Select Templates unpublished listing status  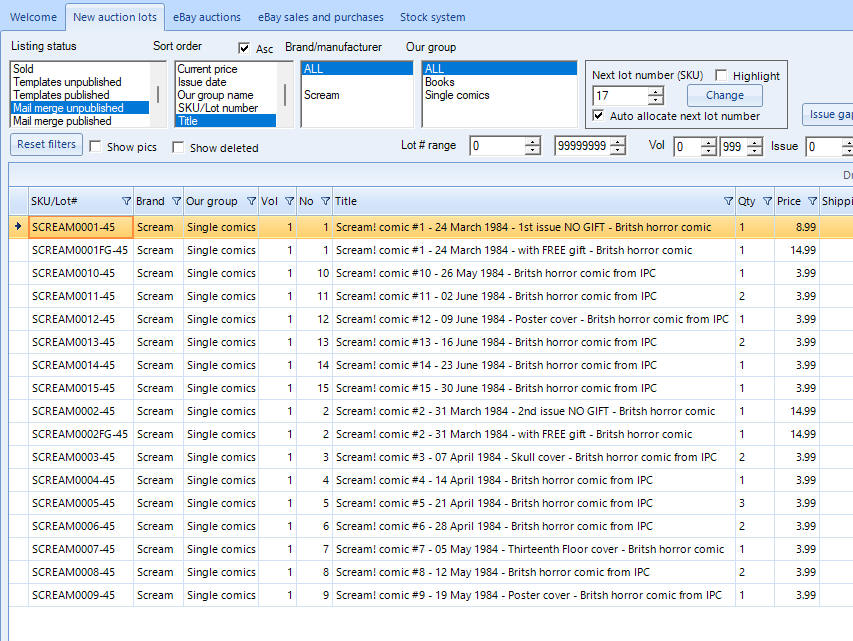pos(79,82)
